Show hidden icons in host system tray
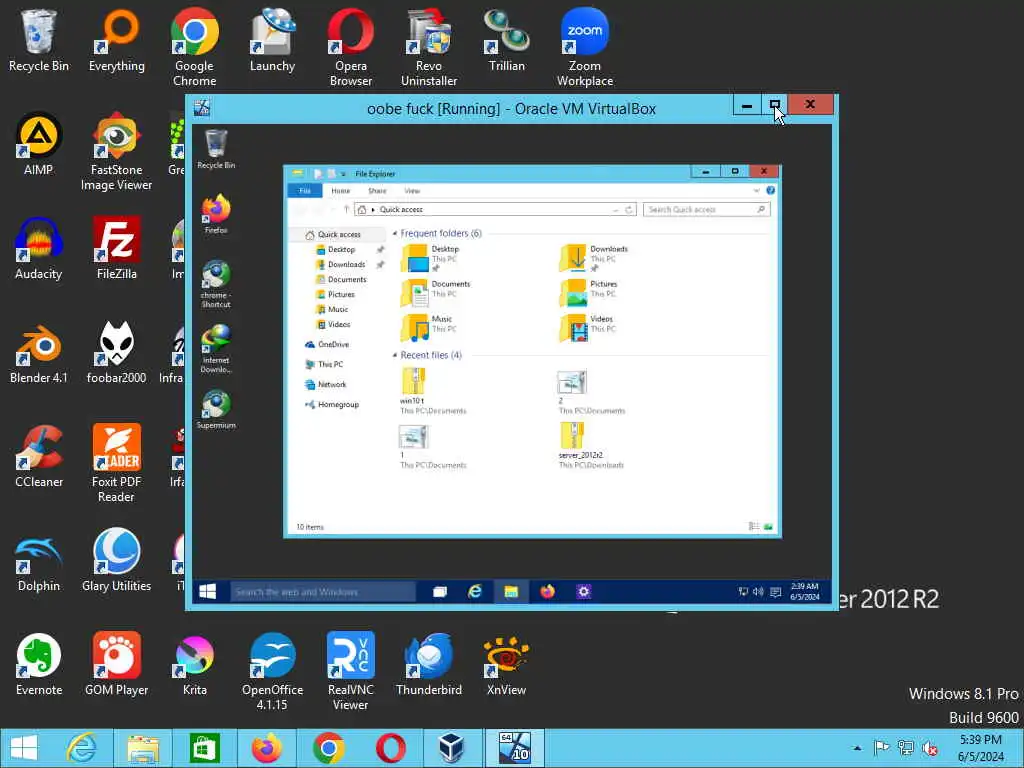 [x=857, y=748]
